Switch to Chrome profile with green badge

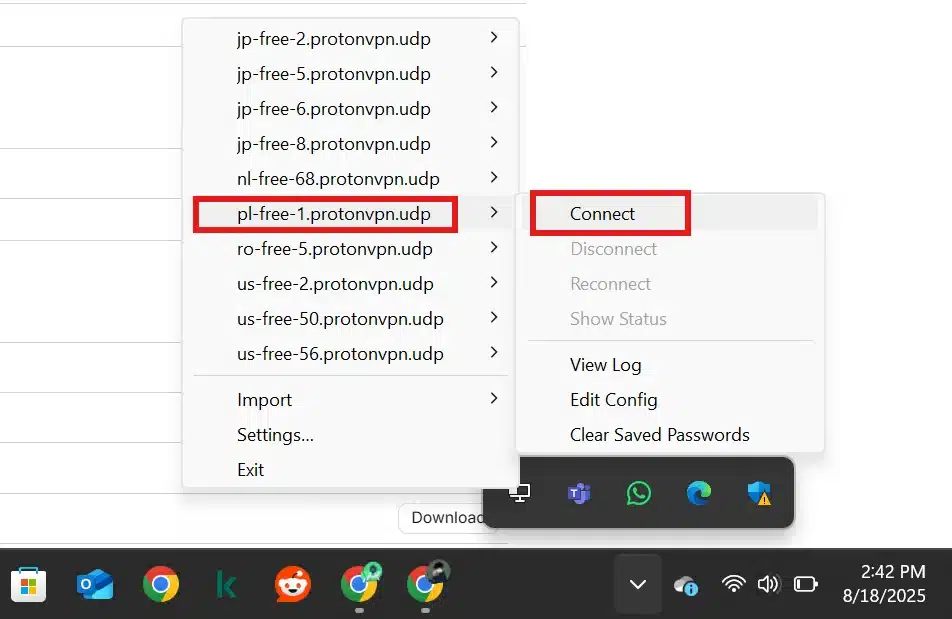(359, 584)
